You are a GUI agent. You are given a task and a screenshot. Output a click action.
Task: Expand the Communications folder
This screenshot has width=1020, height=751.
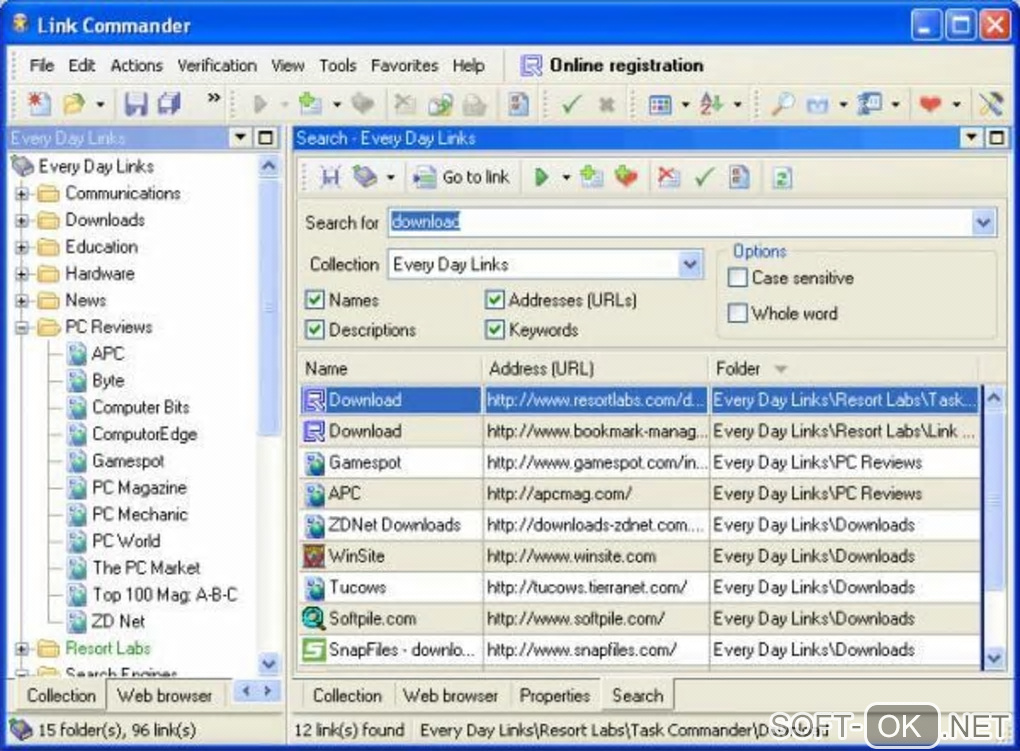point(21,194)
